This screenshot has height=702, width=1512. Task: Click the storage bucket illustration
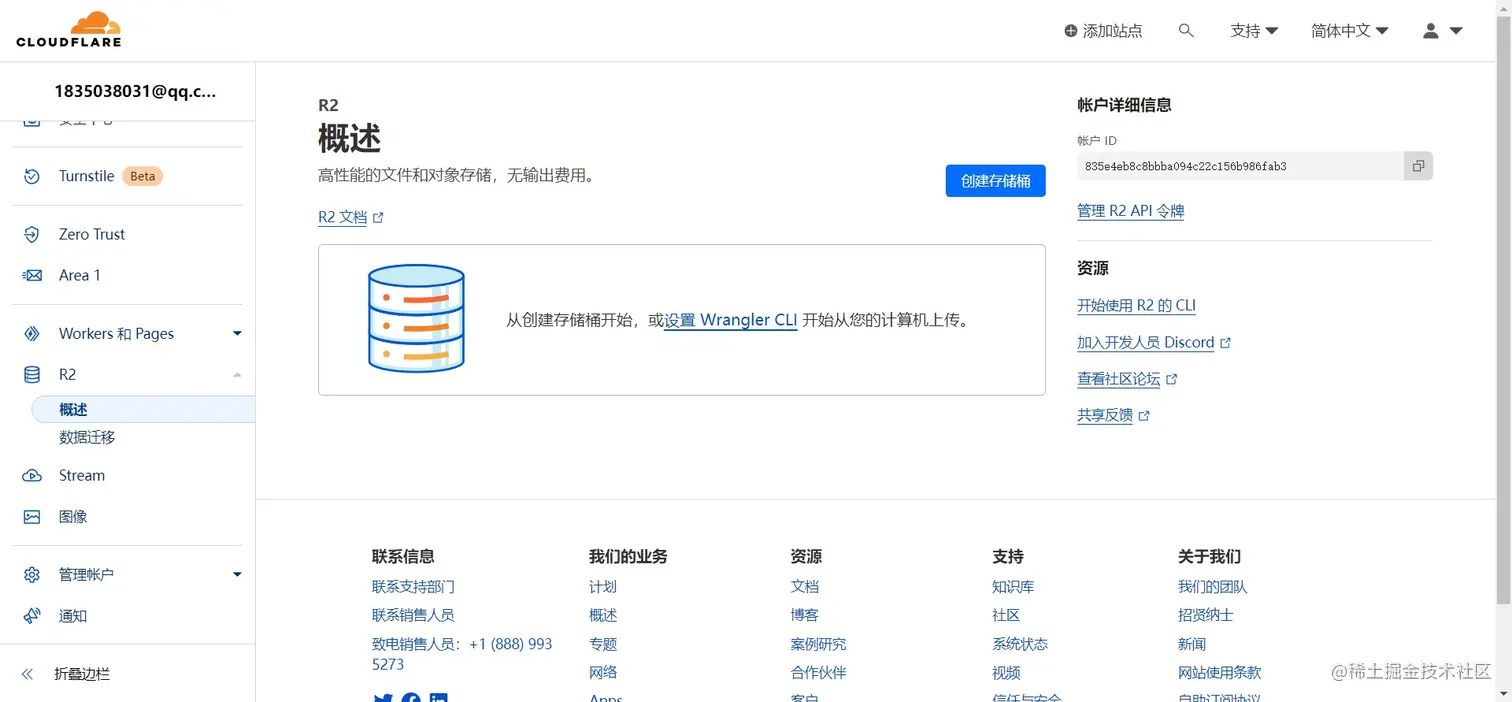(x=416, y=319)
